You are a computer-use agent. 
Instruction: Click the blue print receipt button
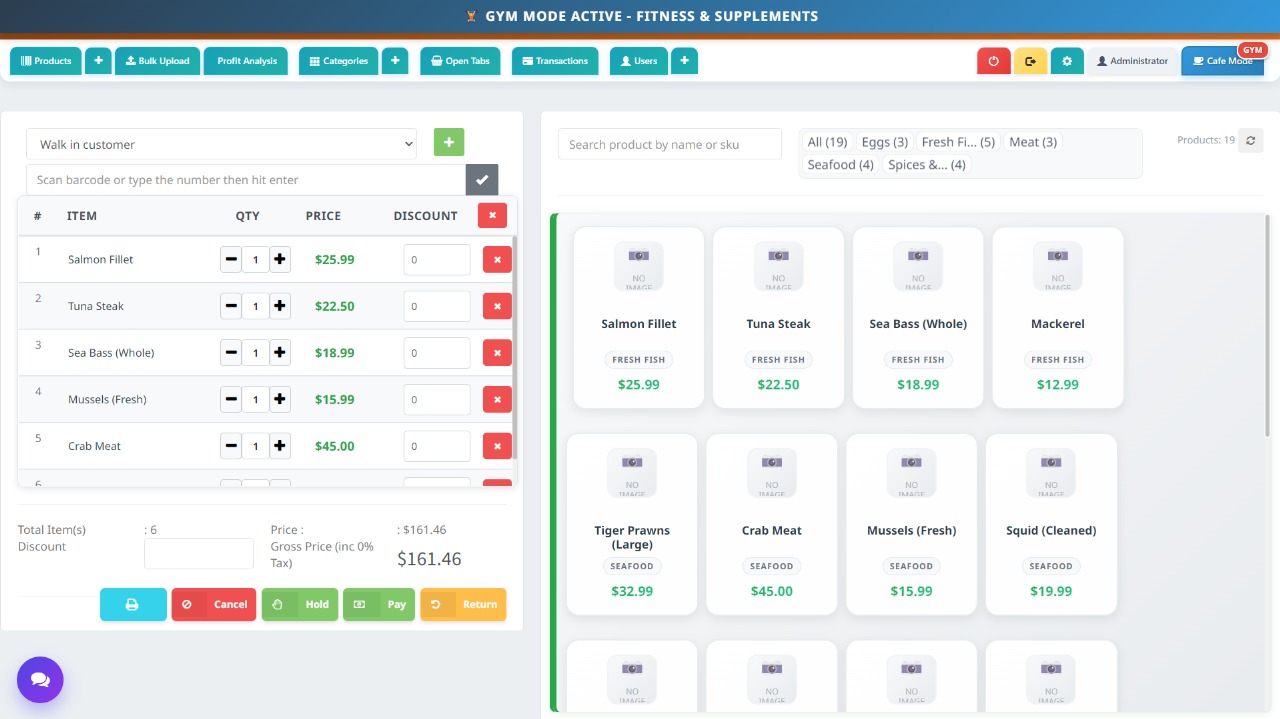coord(133,604)
